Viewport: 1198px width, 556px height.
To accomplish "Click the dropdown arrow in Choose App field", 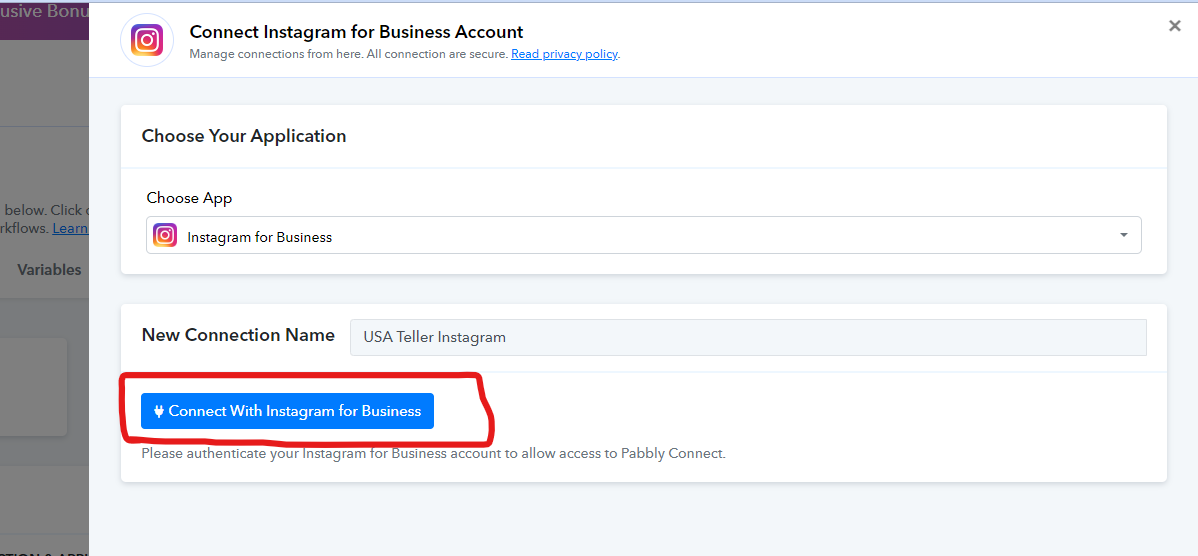I will click(x=1123, y=235).
